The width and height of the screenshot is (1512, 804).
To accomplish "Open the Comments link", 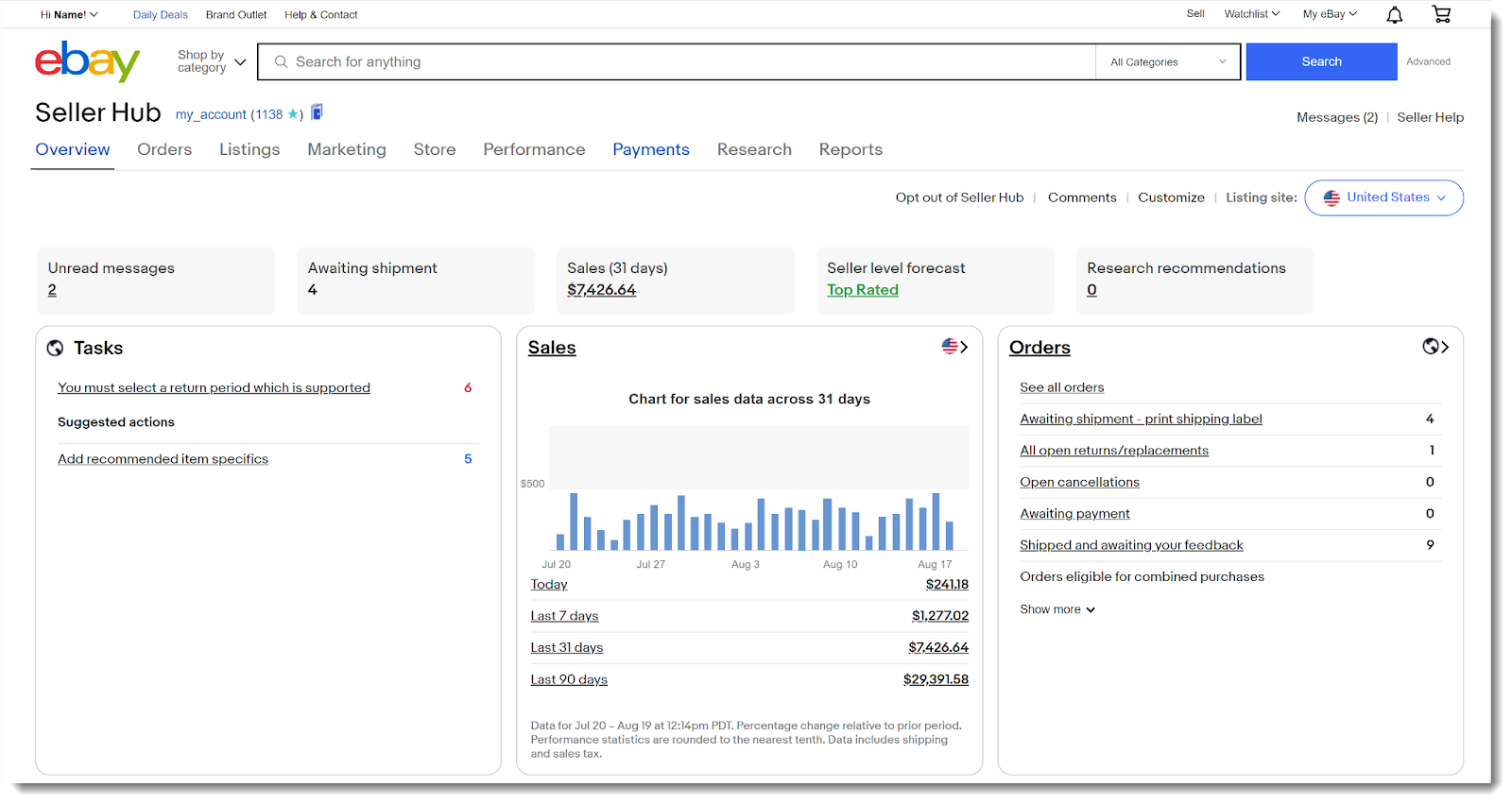I will (x=1082, y=197).
